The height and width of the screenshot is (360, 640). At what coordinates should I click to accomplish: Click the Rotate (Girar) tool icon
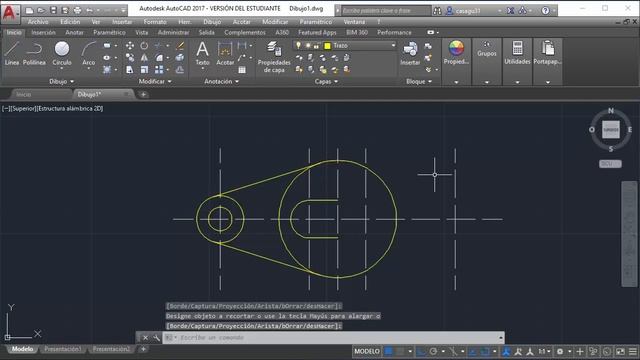pyautogui.click(x=144, y=46)
